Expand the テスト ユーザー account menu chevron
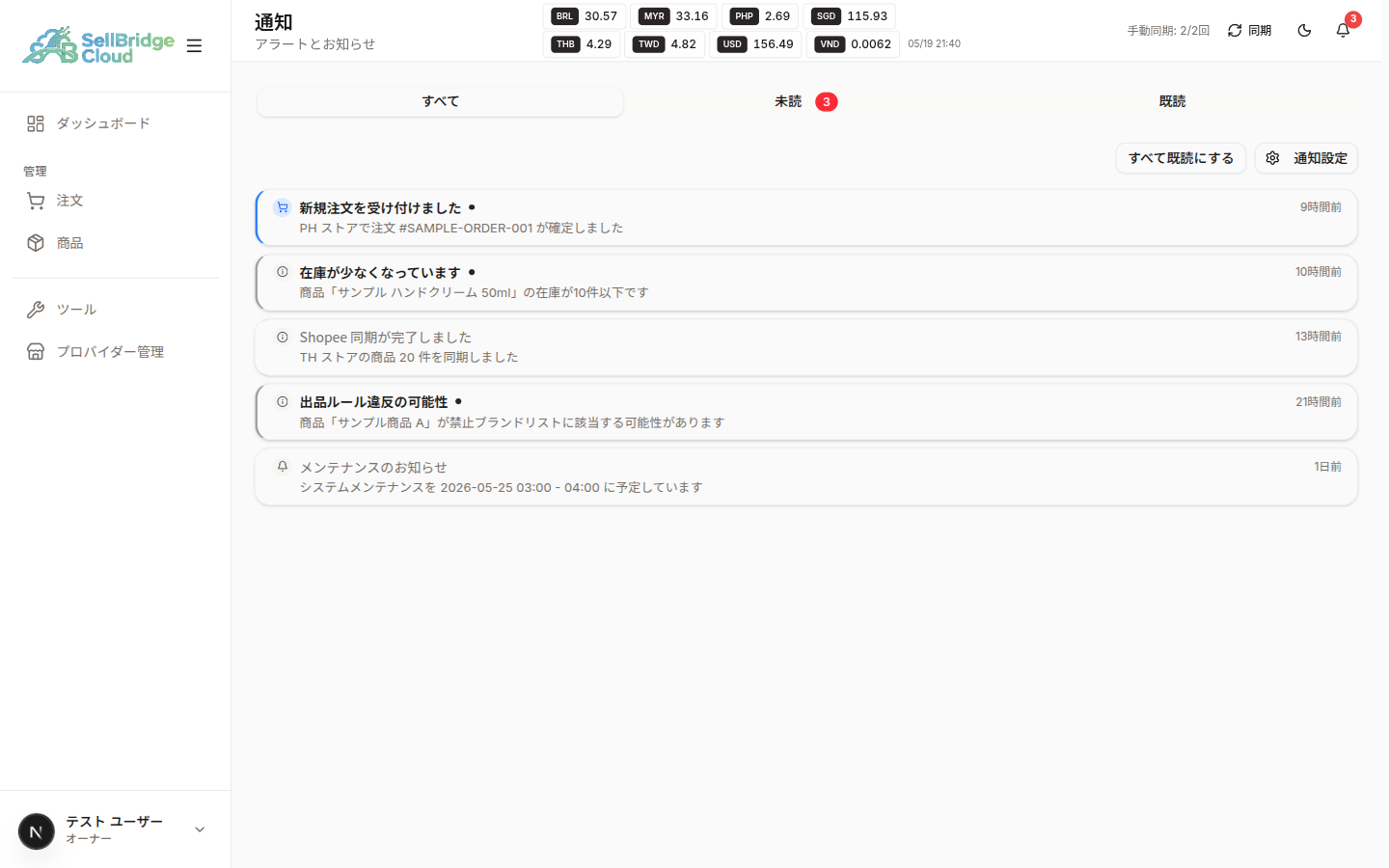Image resolution: width=1389 pixels, height=868 pixels. point(200,829)
